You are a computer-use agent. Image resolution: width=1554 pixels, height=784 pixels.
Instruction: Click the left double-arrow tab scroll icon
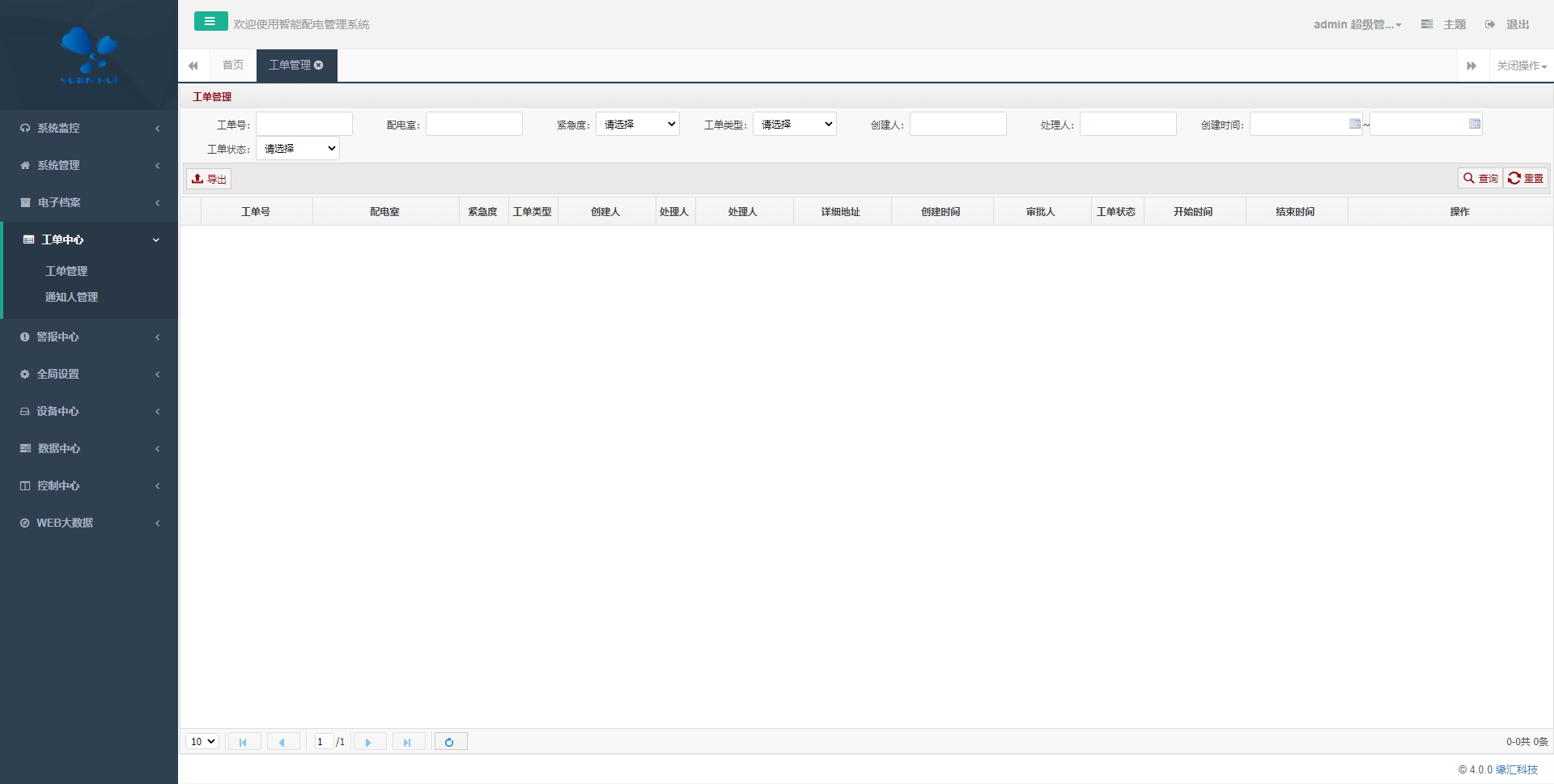point(193,66)
